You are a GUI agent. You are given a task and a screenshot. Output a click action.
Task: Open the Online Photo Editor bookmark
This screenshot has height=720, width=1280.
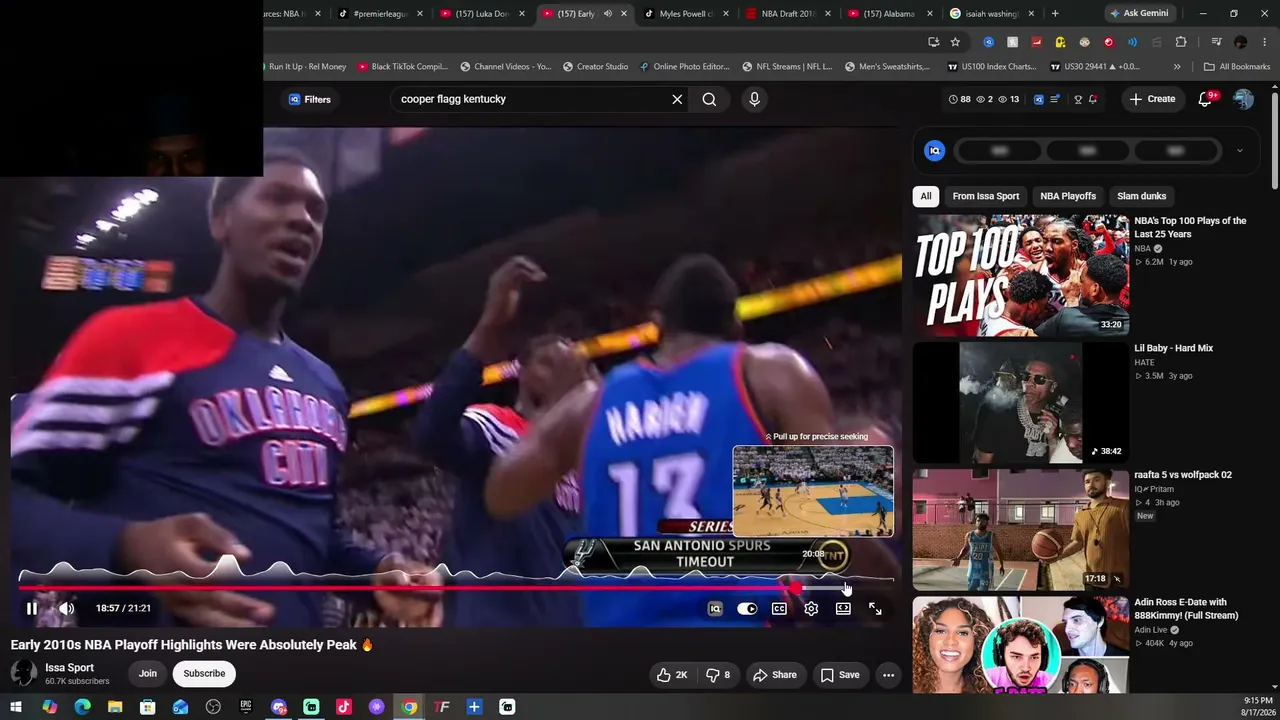684,67
